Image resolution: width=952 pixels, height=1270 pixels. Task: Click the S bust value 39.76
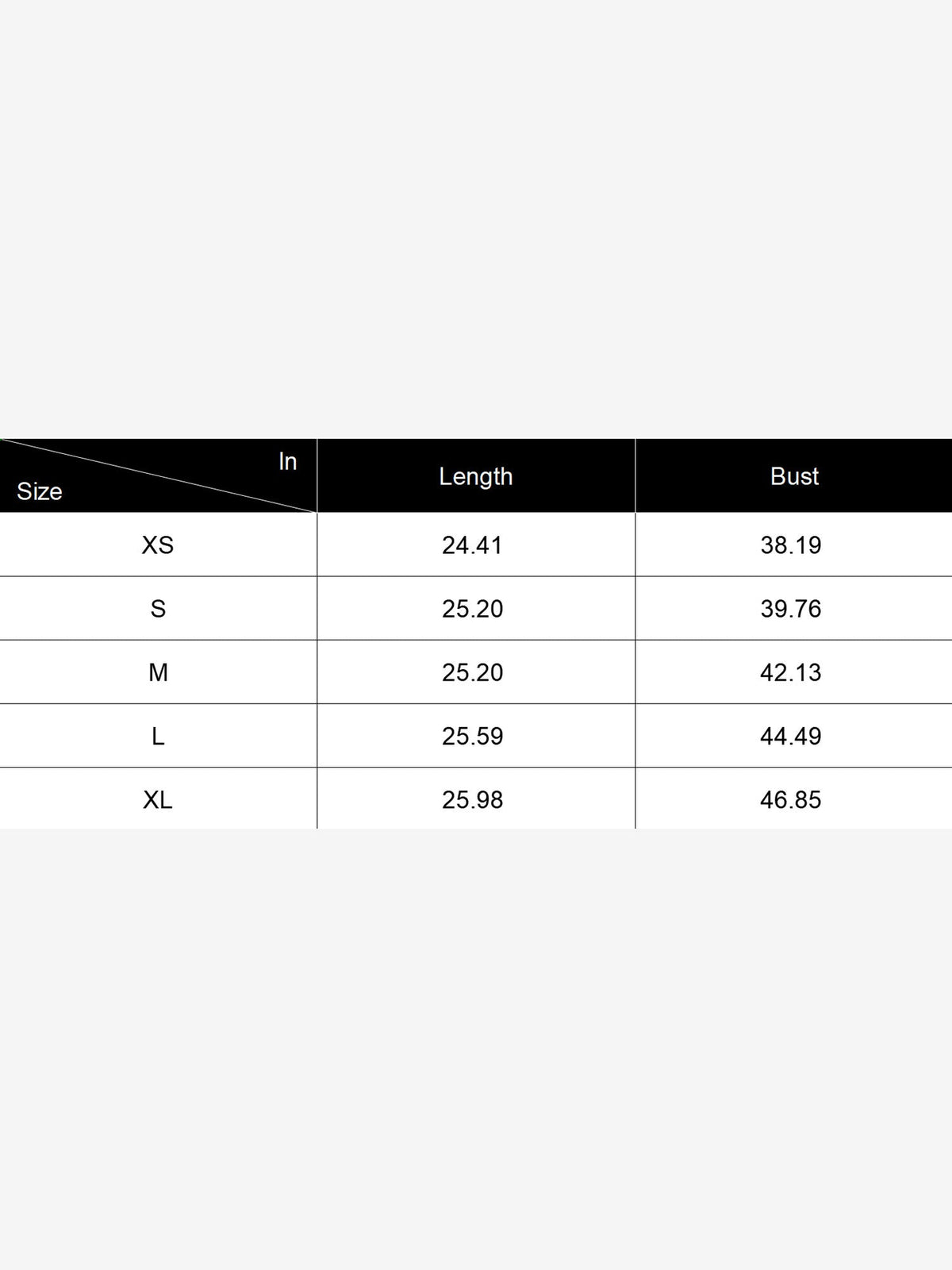tap(791, 609)
